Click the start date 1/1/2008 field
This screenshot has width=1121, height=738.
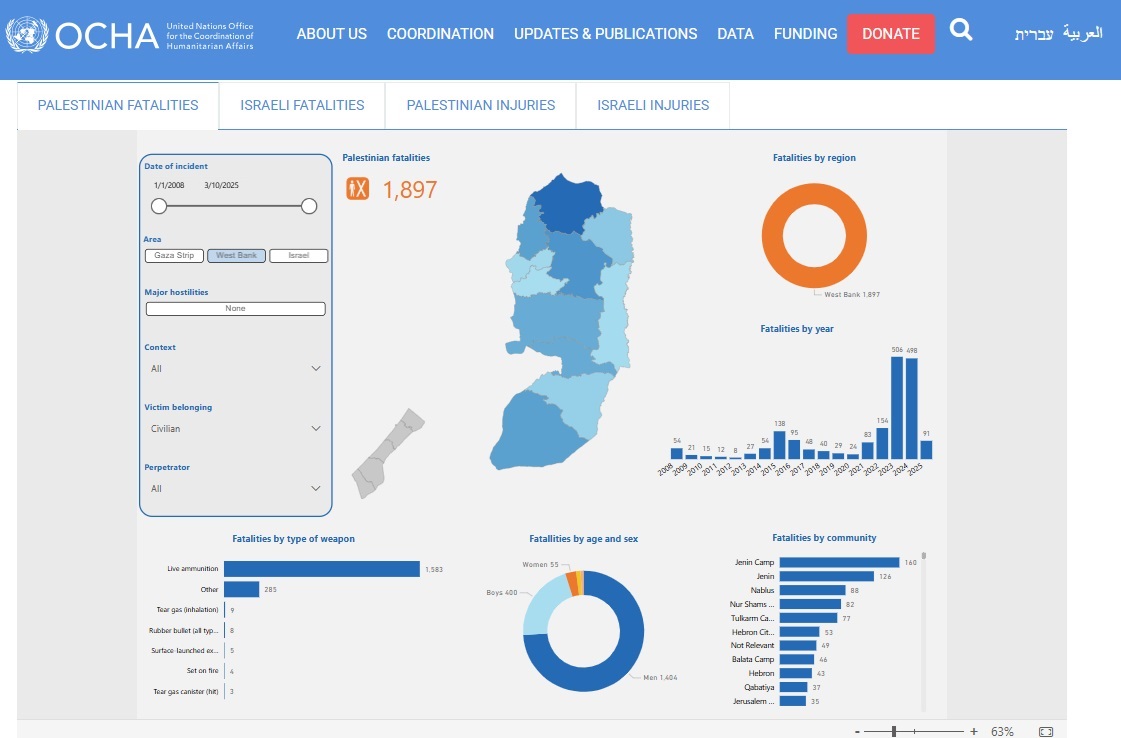click(169, 185)
